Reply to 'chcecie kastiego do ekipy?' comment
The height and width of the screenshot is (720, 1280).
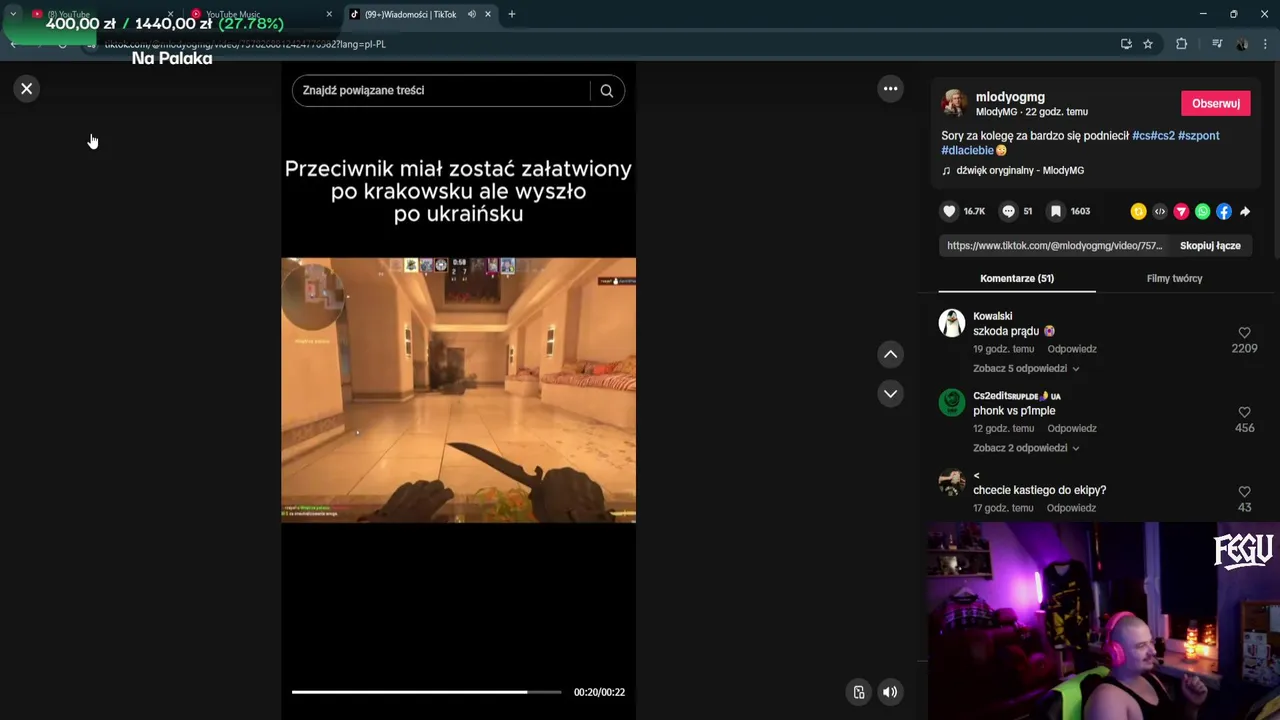[x=1071, y=508]
